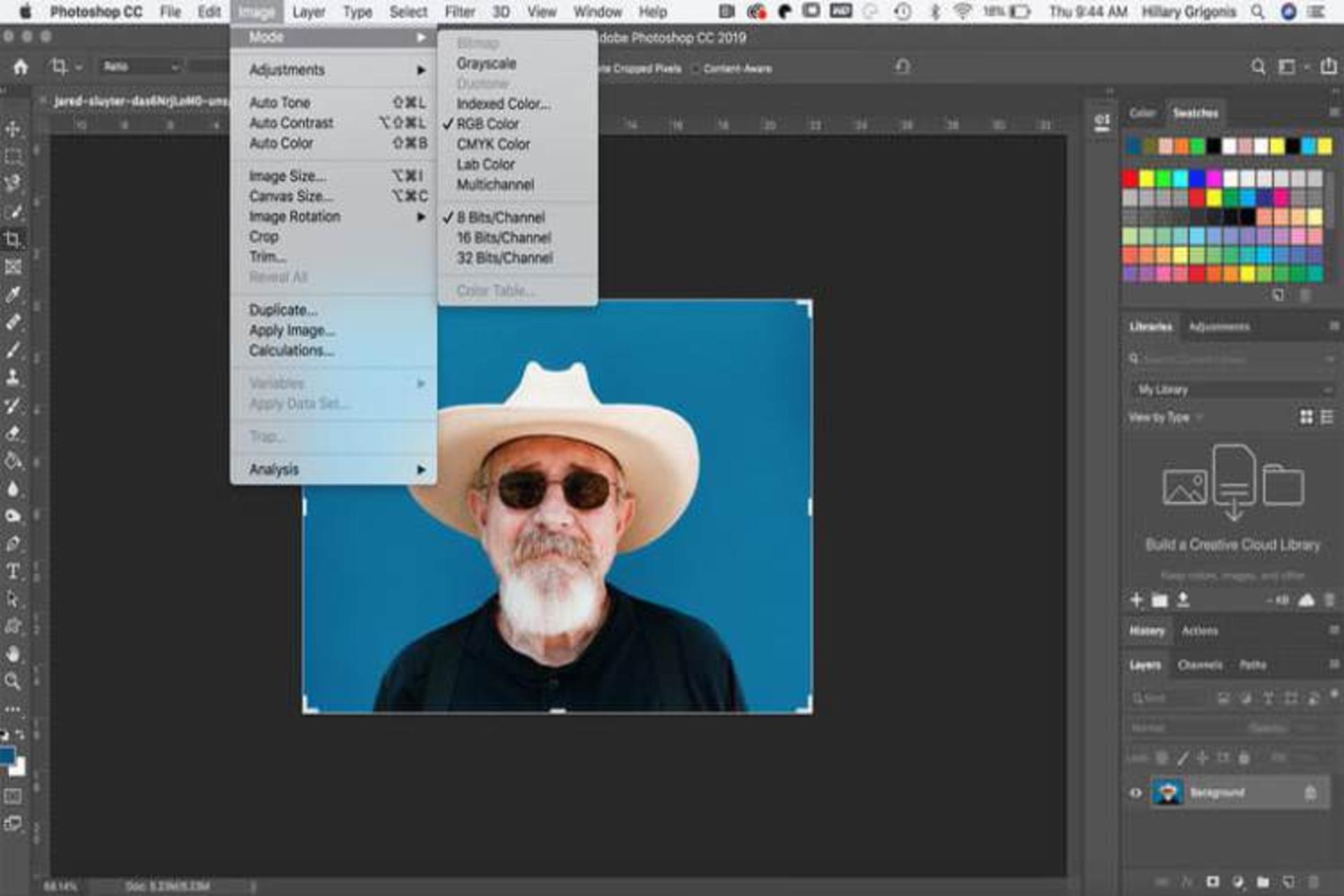
Task: Open the Layers panel options menu
Action: (x=1333, y=664)
